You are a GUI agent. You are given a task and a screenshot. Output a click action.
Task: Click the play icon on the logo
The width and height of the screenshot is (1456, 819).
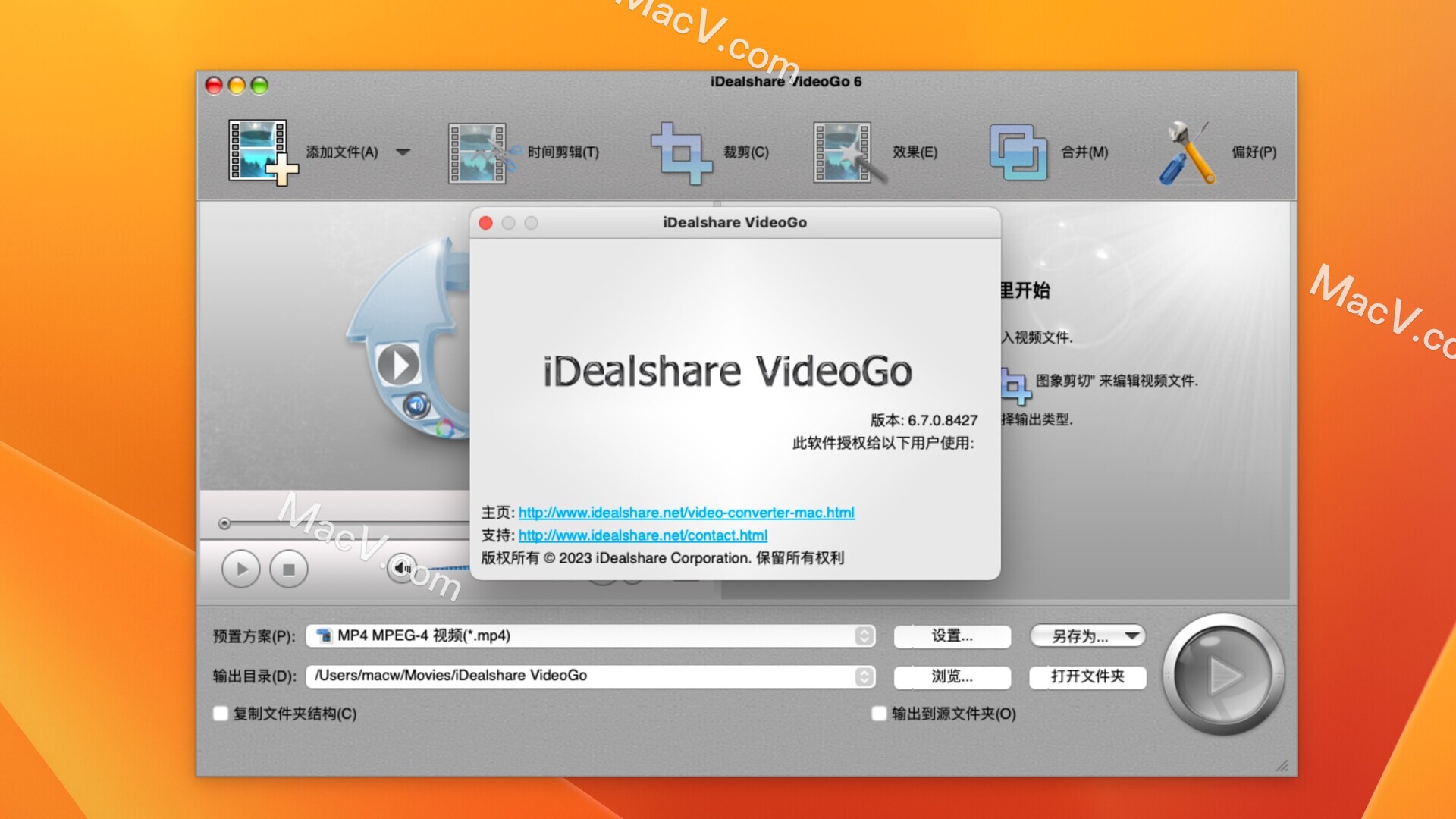click(398, 365)
